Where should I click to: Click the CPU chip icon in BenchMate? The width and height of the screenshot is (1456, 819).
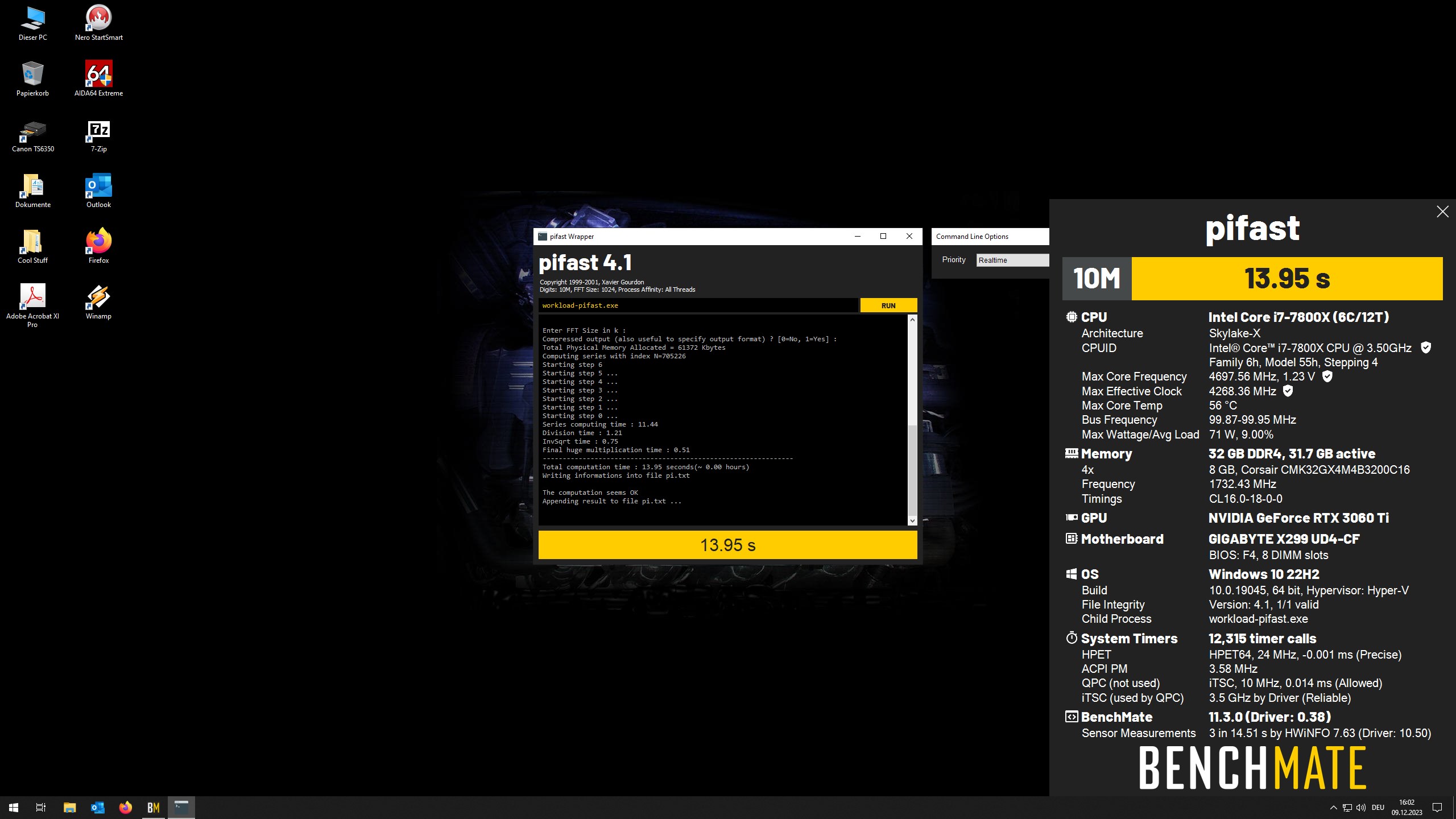[x=1072, y=317]
